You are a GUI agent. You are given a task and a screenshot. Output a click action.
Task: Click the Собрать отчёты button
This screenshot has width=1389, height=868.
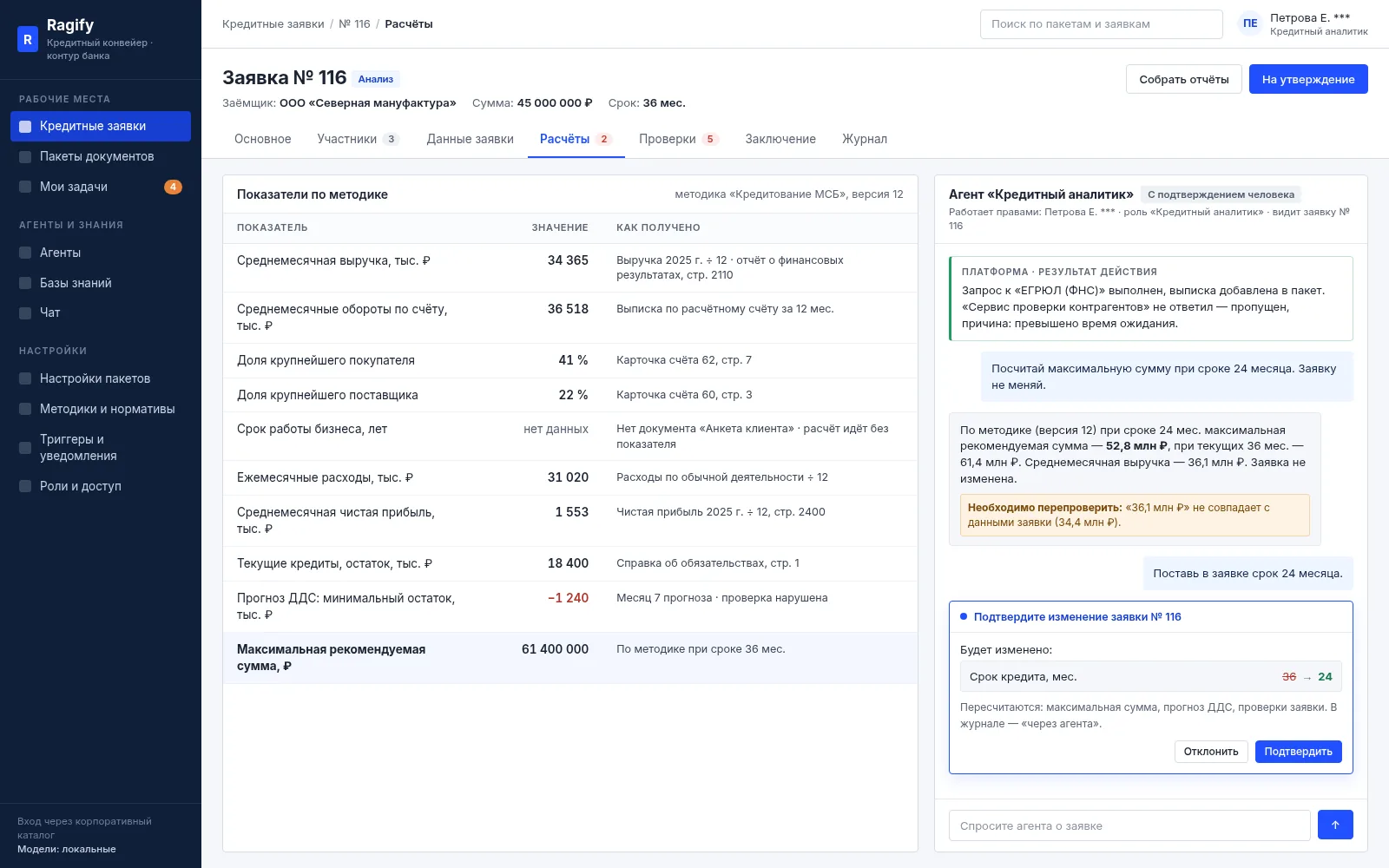point(1184,79)
